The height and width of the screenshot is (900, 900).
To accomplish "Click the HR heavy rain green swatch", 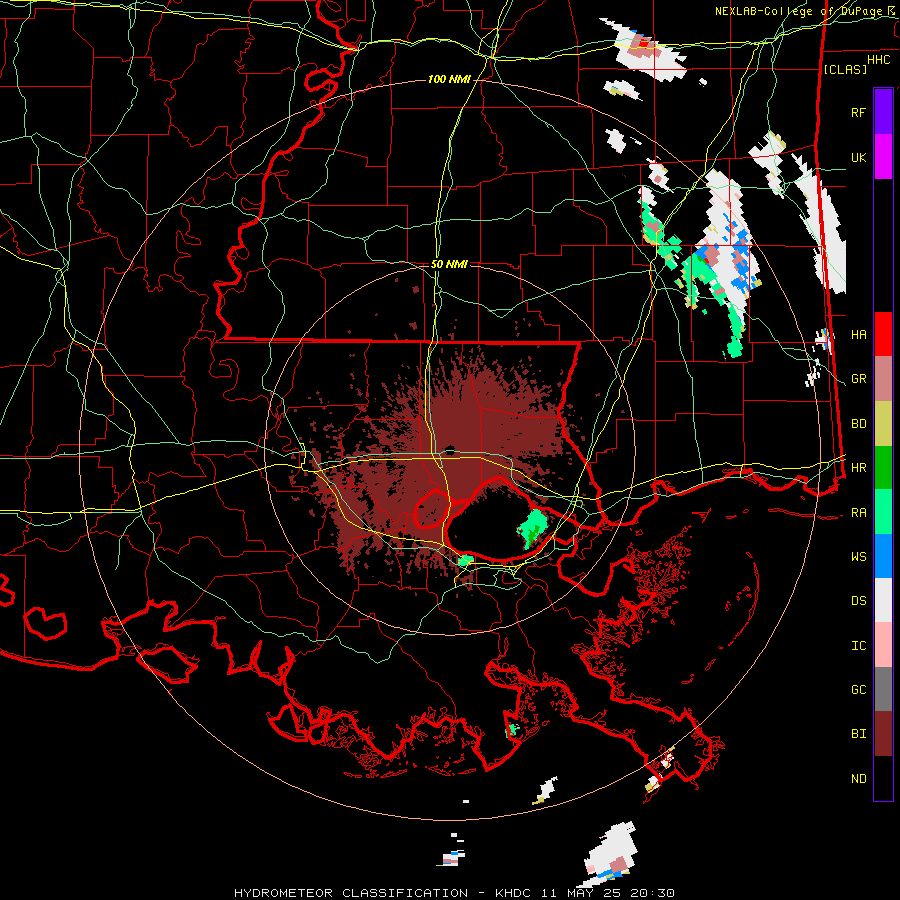I will click(883, 468).
